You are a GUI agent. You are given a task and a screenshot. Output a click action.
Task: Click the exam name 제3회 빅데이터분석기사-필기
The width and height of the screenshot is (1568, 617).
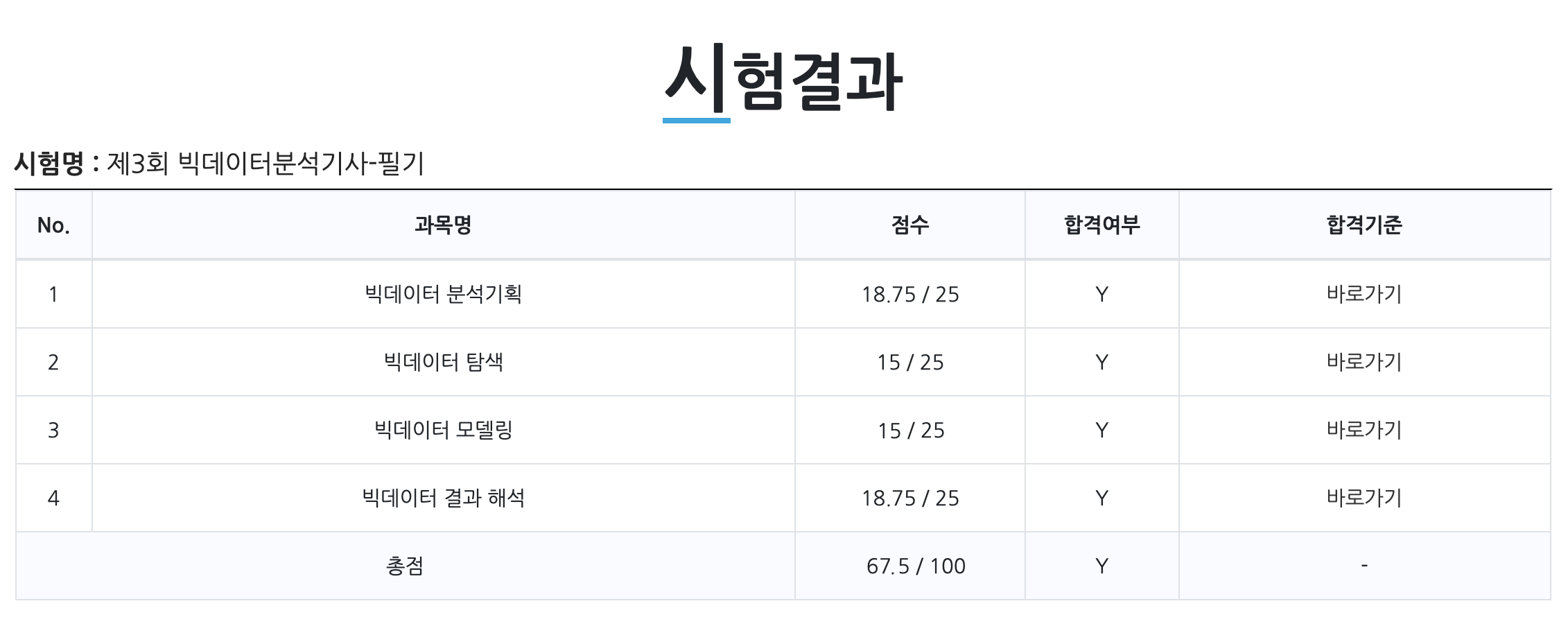(265, 164)
